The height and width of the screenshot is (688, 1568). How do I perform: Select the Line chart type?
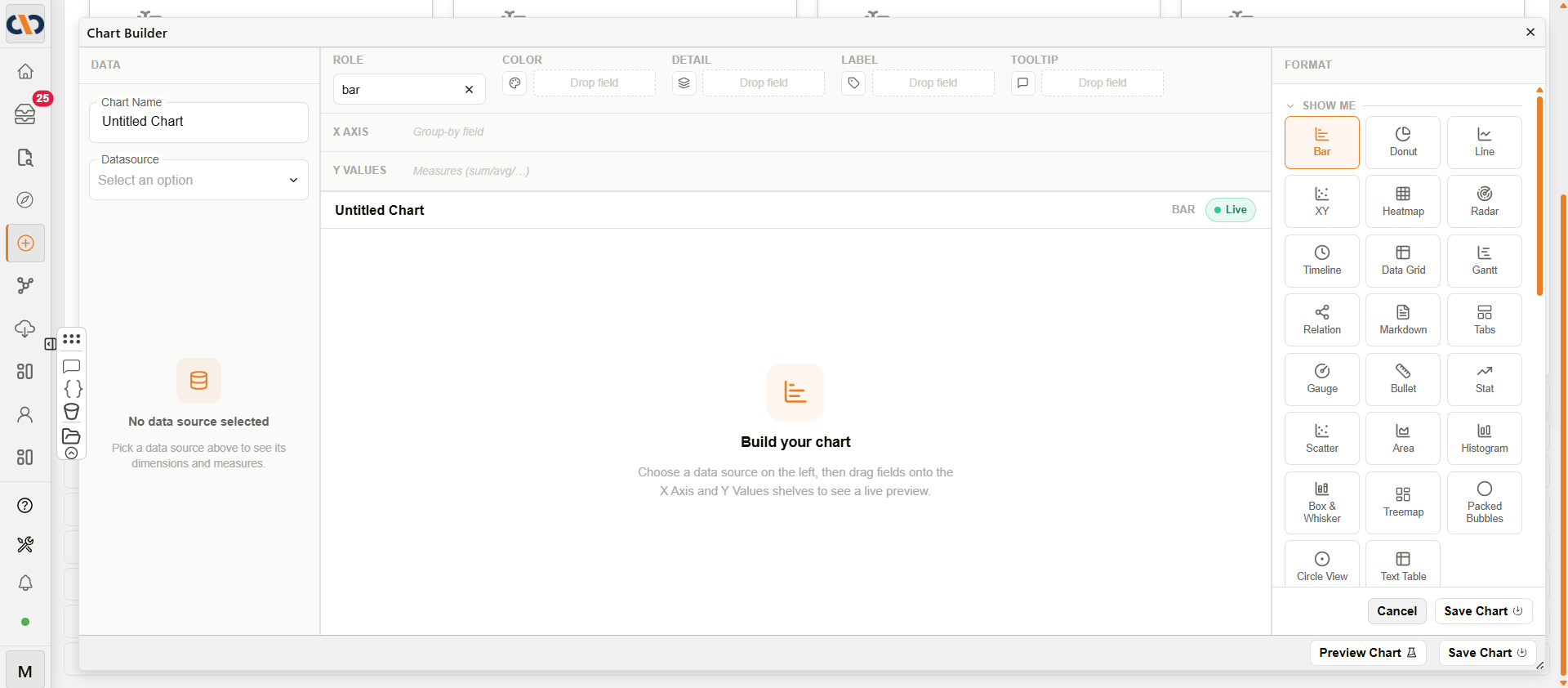[1484, 142]
